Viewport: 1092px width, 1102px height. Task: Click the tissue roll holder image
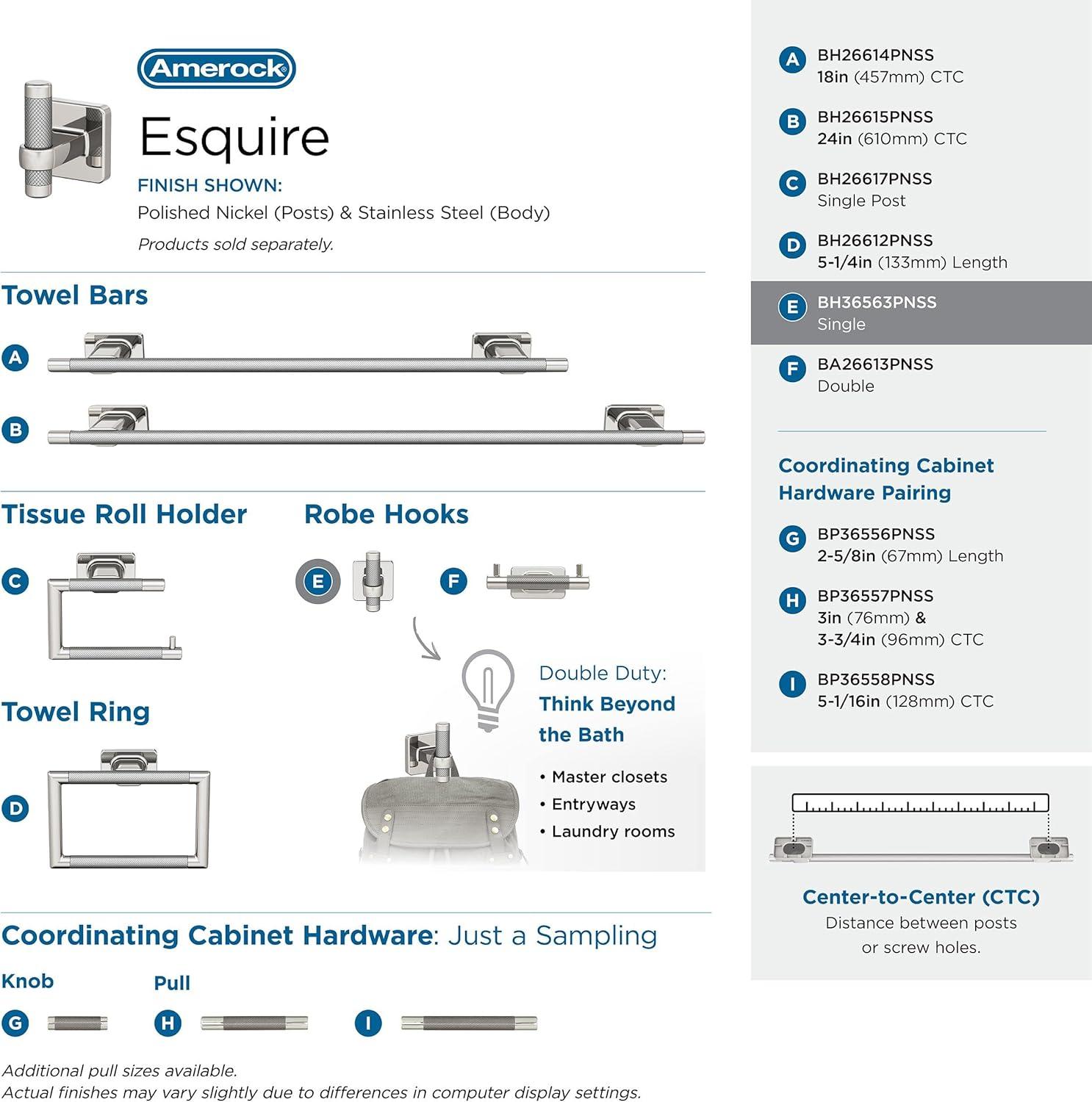[x=115, y=607]
